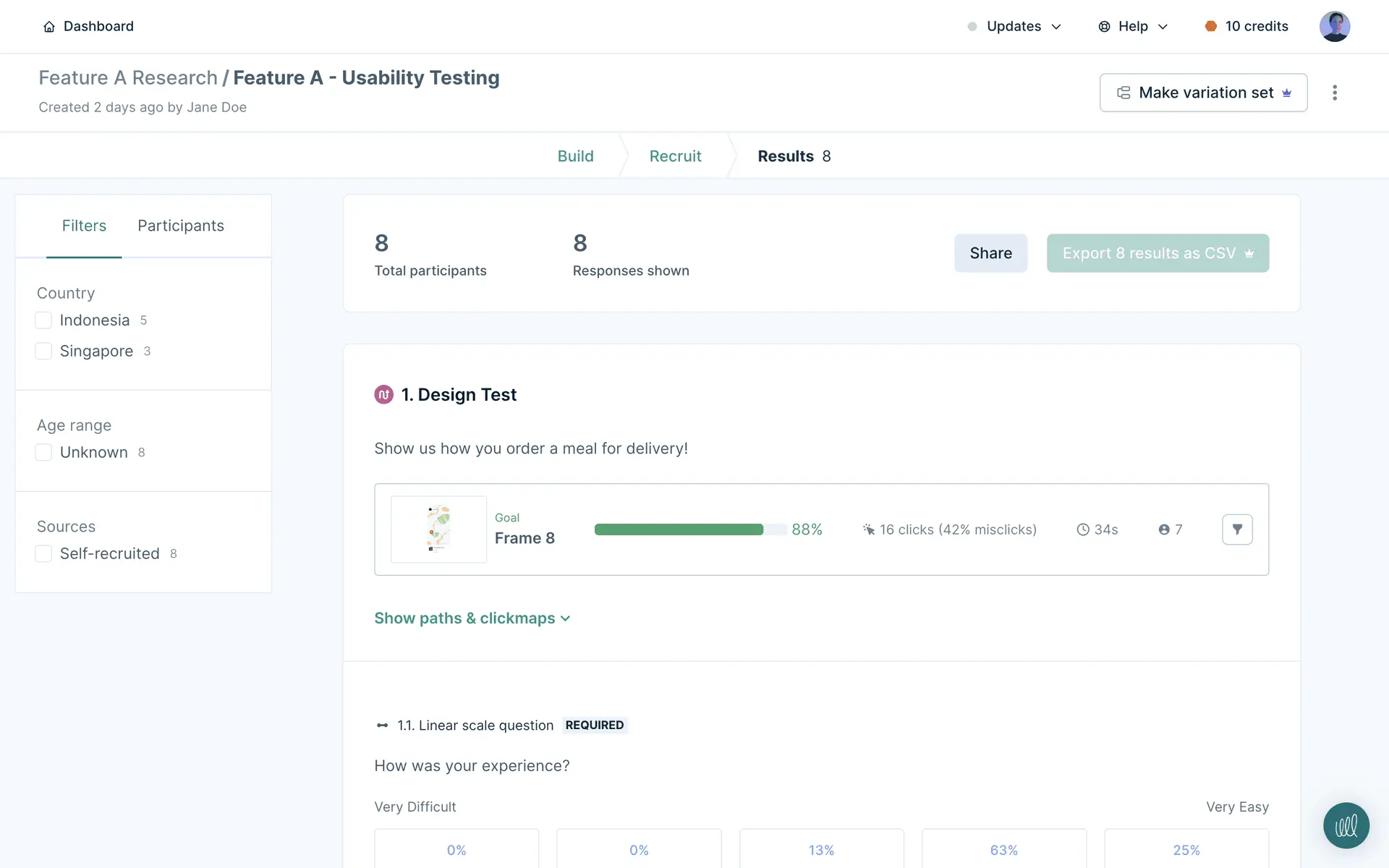The image size is (1389, 868).
Task: Switch to the Participants tab
Action: pyautogui.click(x=181, y=226)
